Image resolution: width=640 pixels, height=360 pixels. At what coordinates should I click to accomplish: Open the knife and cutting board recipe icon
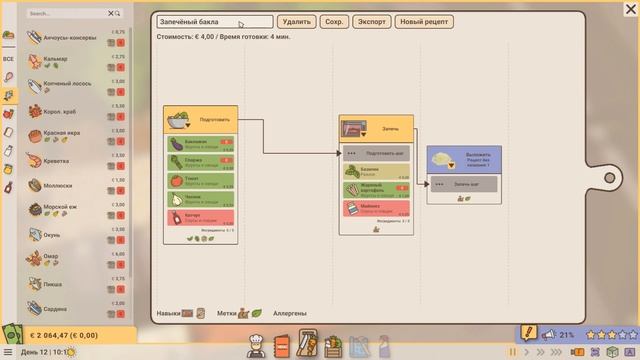coord(307,343)
